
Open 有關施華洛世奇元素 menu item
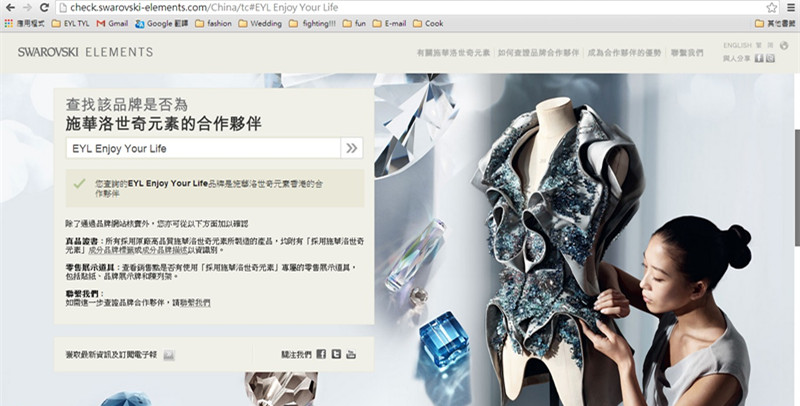[453, 53]
